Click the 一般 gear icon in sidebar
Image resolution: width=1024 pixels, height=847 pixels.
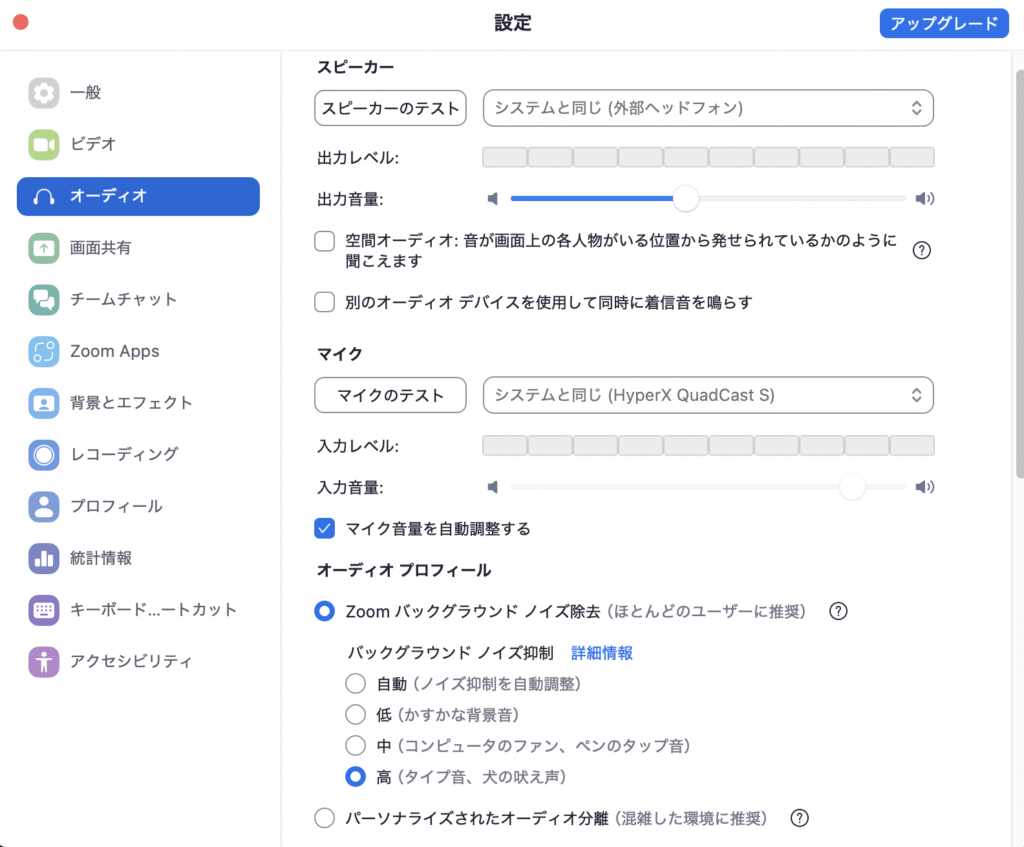[44, 93]
